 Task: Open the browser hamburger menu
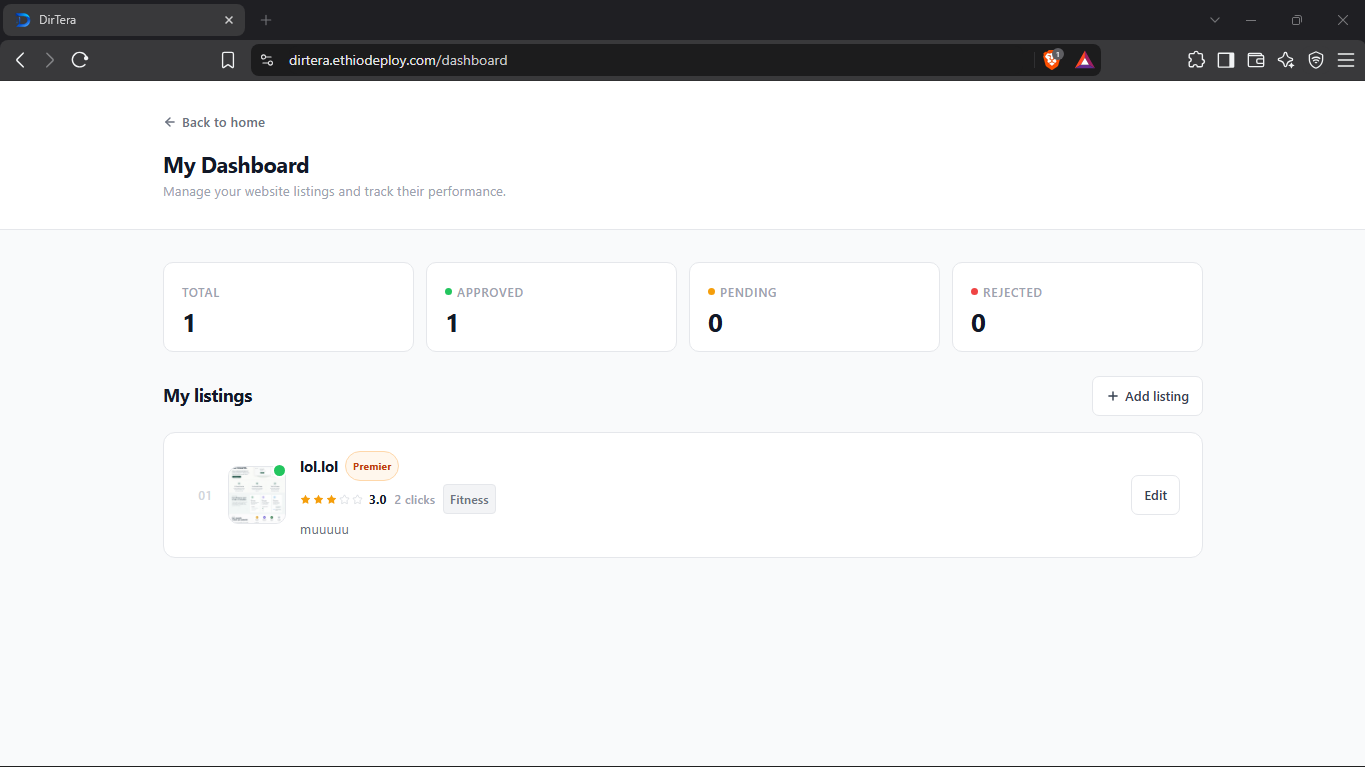1346,60
